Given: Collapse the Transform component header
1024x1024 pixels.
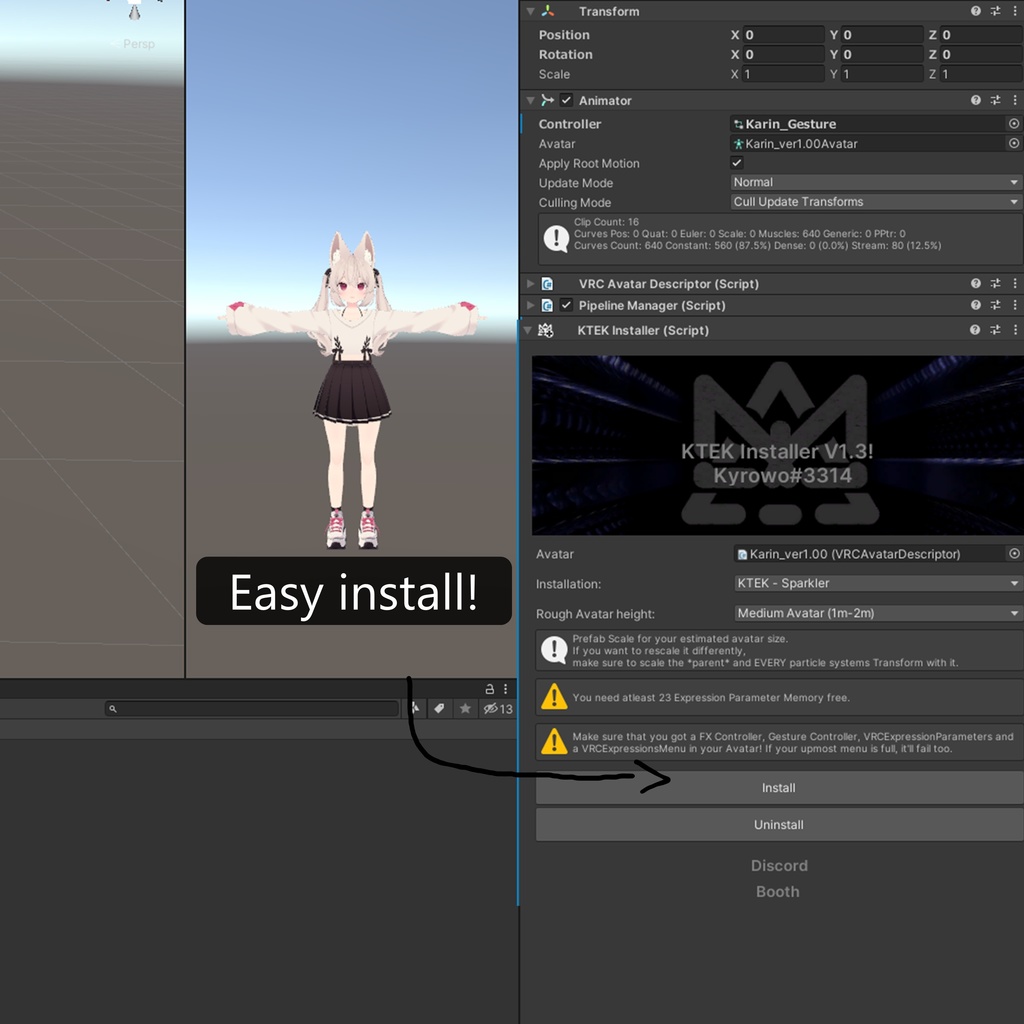Looking at the screenshot, I should [x=530, y=11].
